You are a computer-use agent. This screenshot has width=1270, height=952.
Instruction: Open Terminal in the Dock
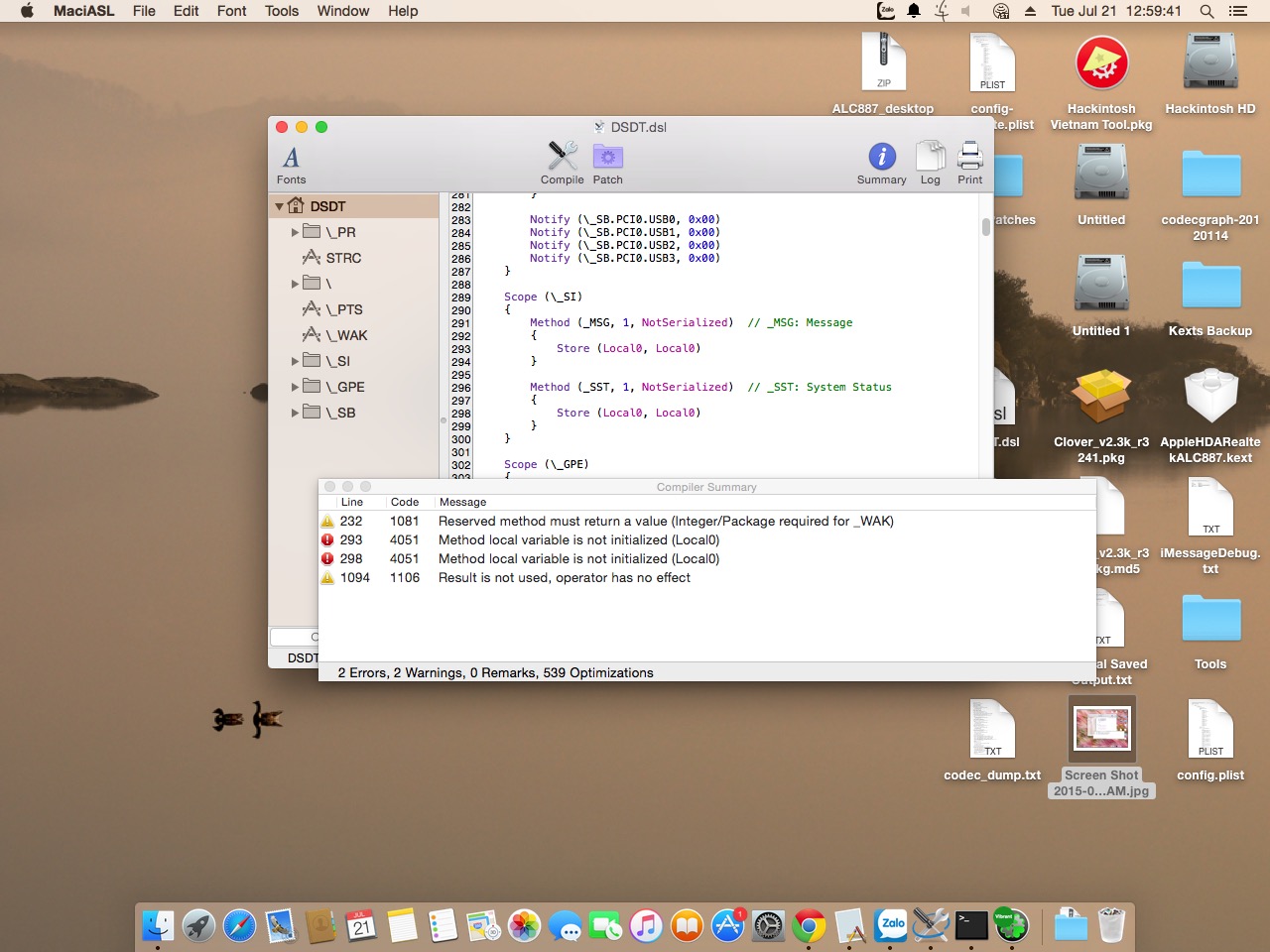[x=971, y=926]
